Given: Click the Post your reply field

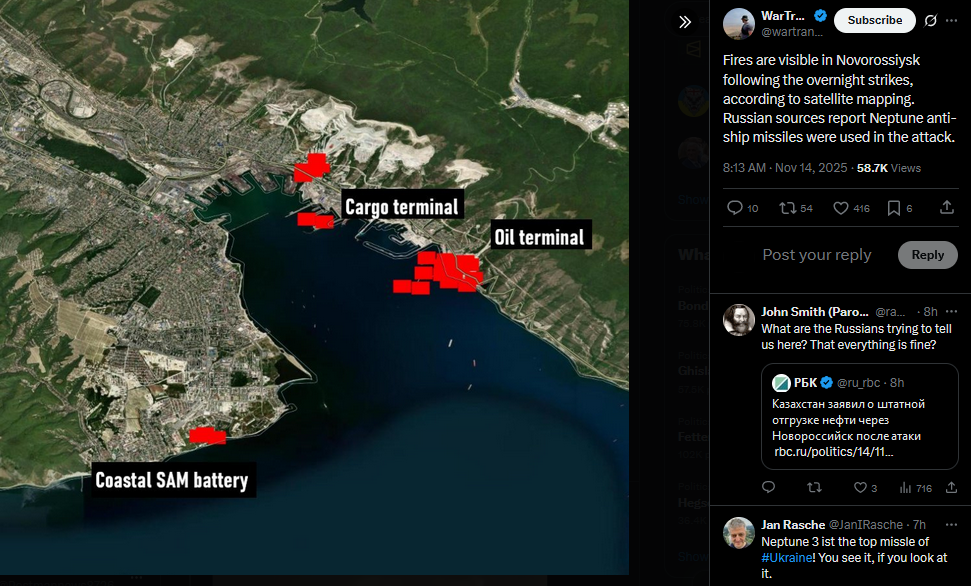Looking at the screenshot, I should click(817, 255).
